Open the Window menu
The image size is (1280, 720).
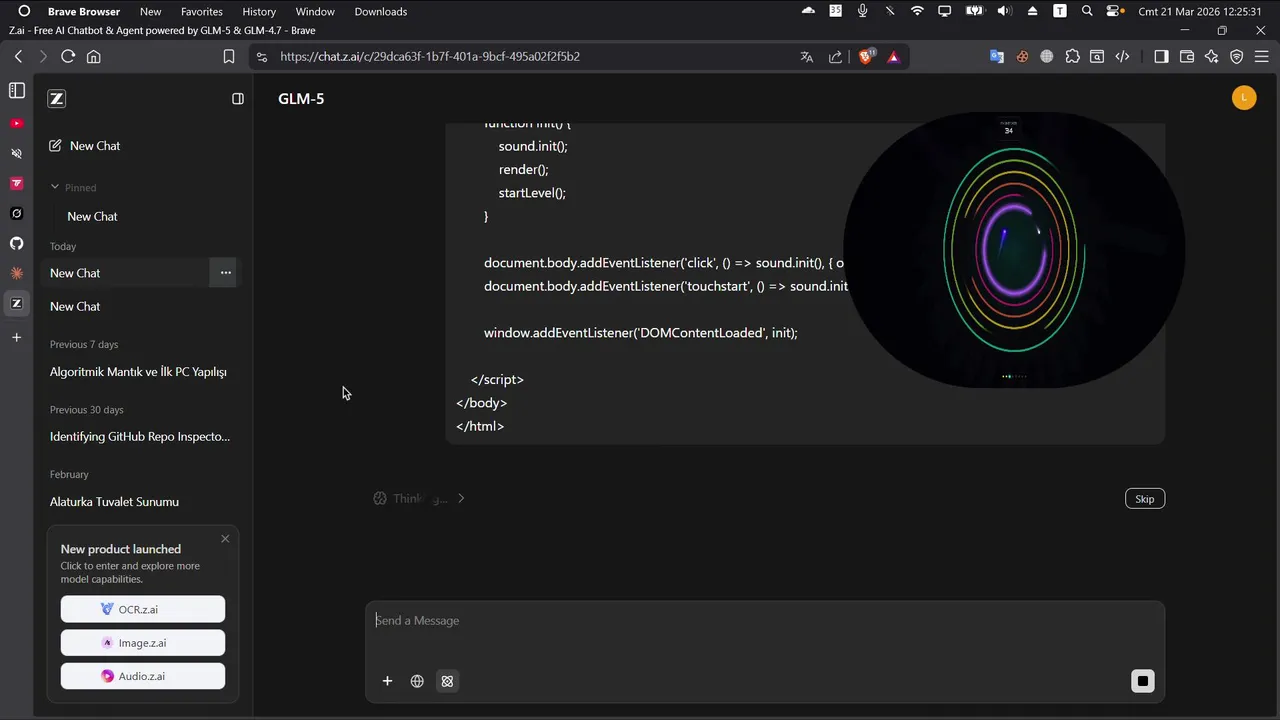point(315,12)
